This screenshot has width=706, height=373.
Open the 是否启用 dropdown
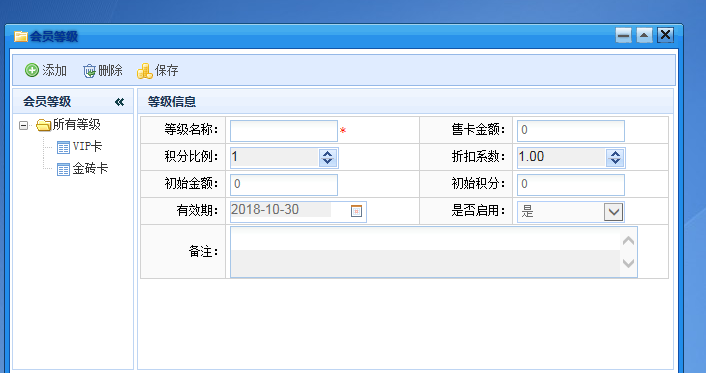pos(613,212)
